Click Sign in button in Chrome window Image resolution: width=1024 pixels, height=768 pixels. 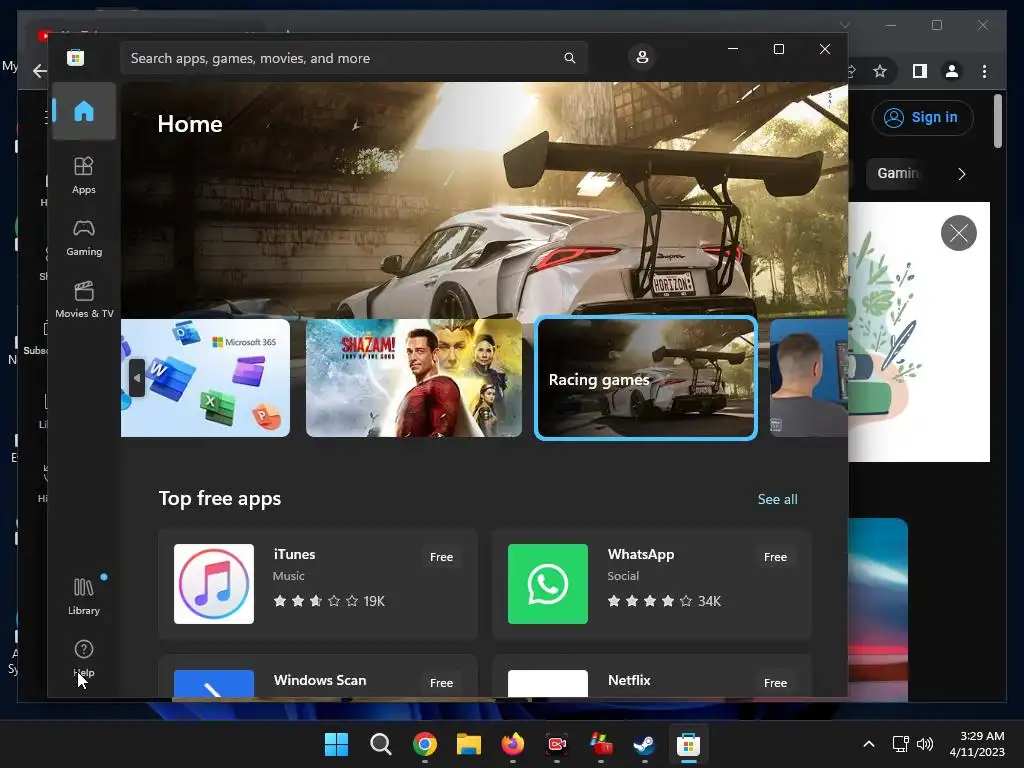922,118
